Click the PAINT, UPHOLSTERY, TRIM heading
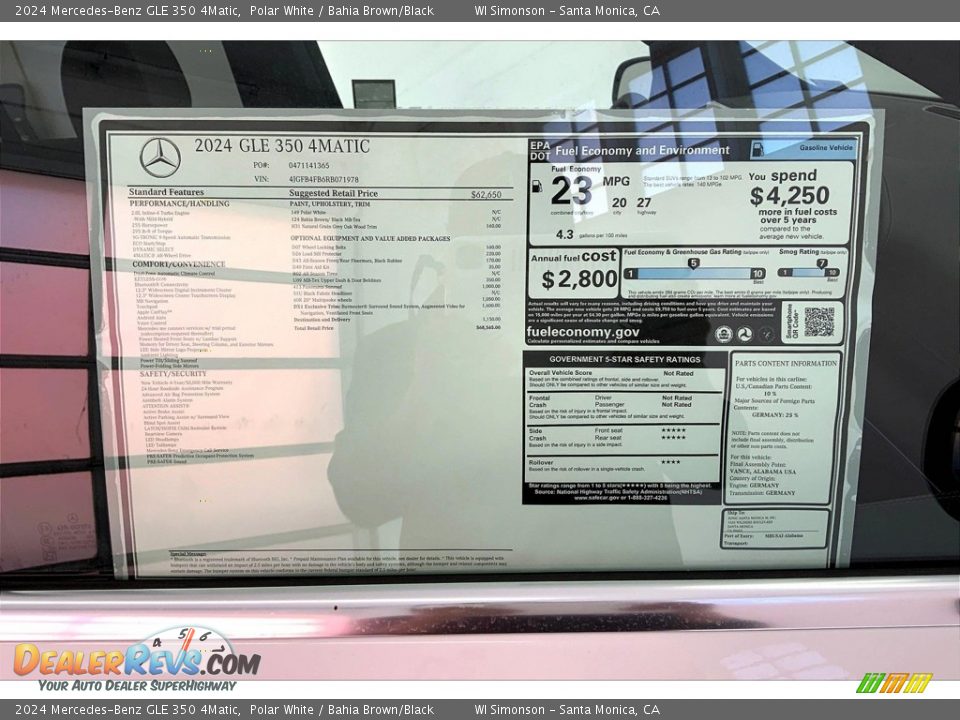 point(330,204)
